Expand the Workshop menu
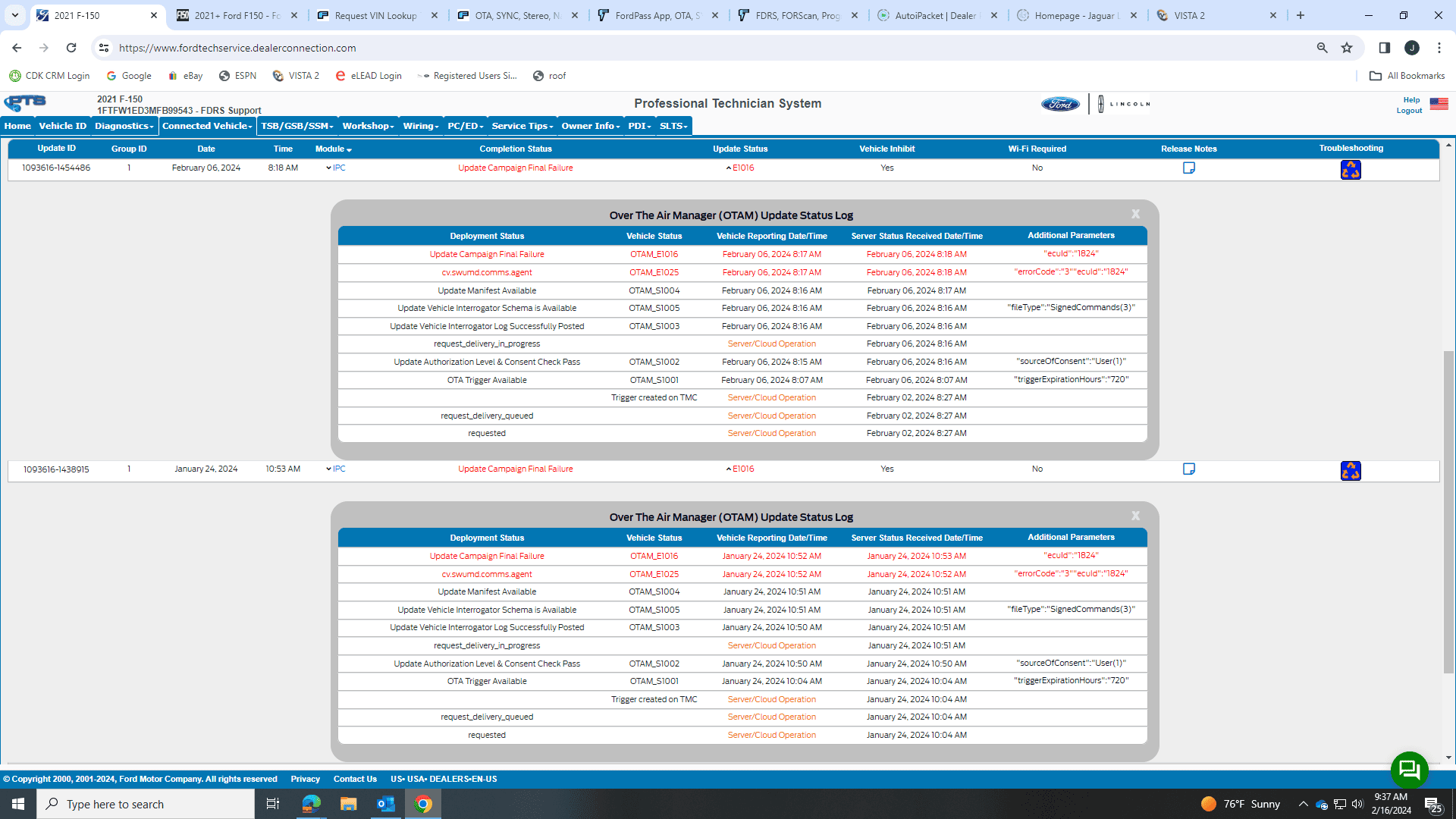1456x819 pixels. (x=368, y=126)
